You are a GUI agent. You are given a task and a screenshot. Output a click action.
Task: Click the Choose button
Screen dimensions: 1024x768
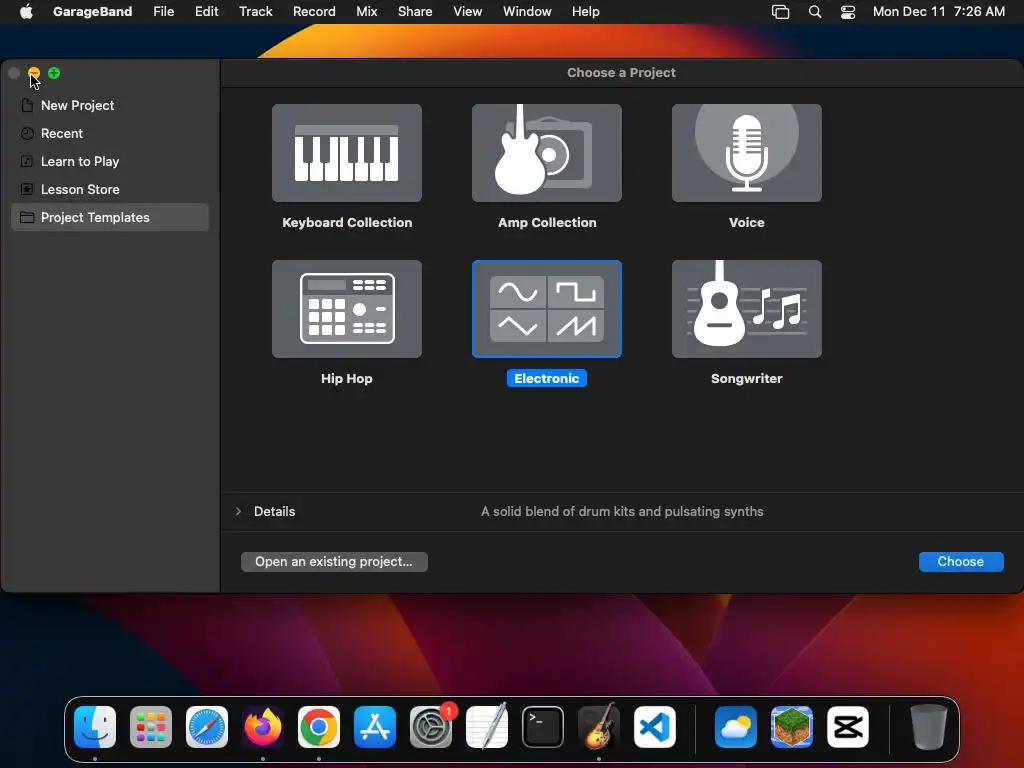click(961, 562)
